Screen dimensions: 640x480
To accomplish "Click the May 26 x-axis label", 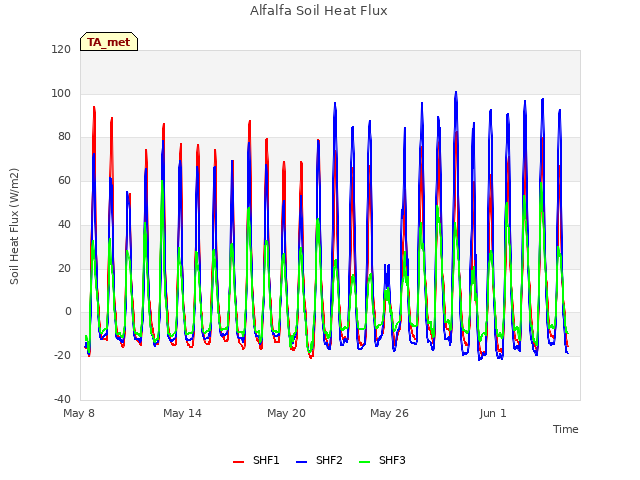I will click(389, 413).
